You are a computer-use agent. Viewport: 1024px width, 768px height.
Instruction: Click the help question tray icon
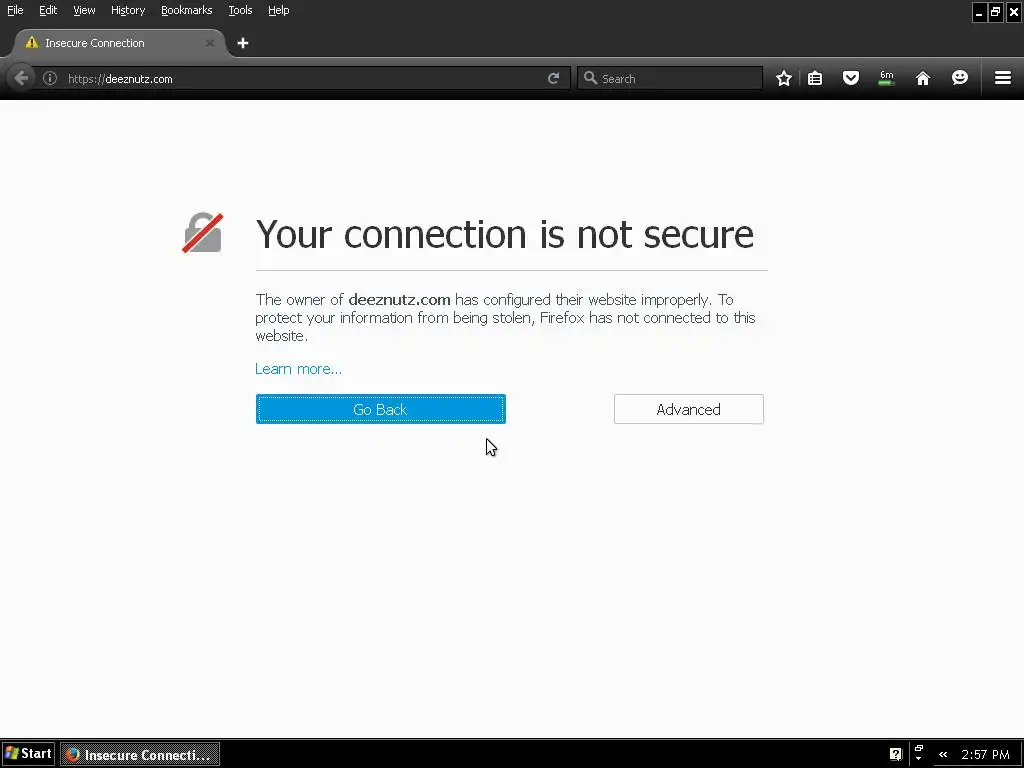pos(895,754)
